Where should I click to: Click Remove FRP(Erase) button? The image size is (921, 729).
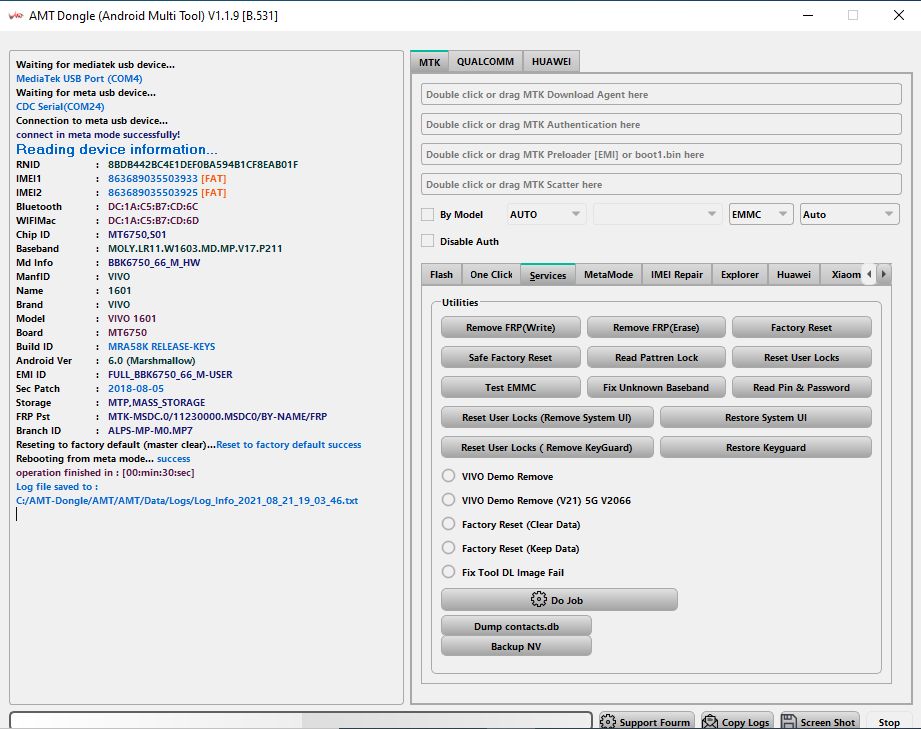[656, 327]
